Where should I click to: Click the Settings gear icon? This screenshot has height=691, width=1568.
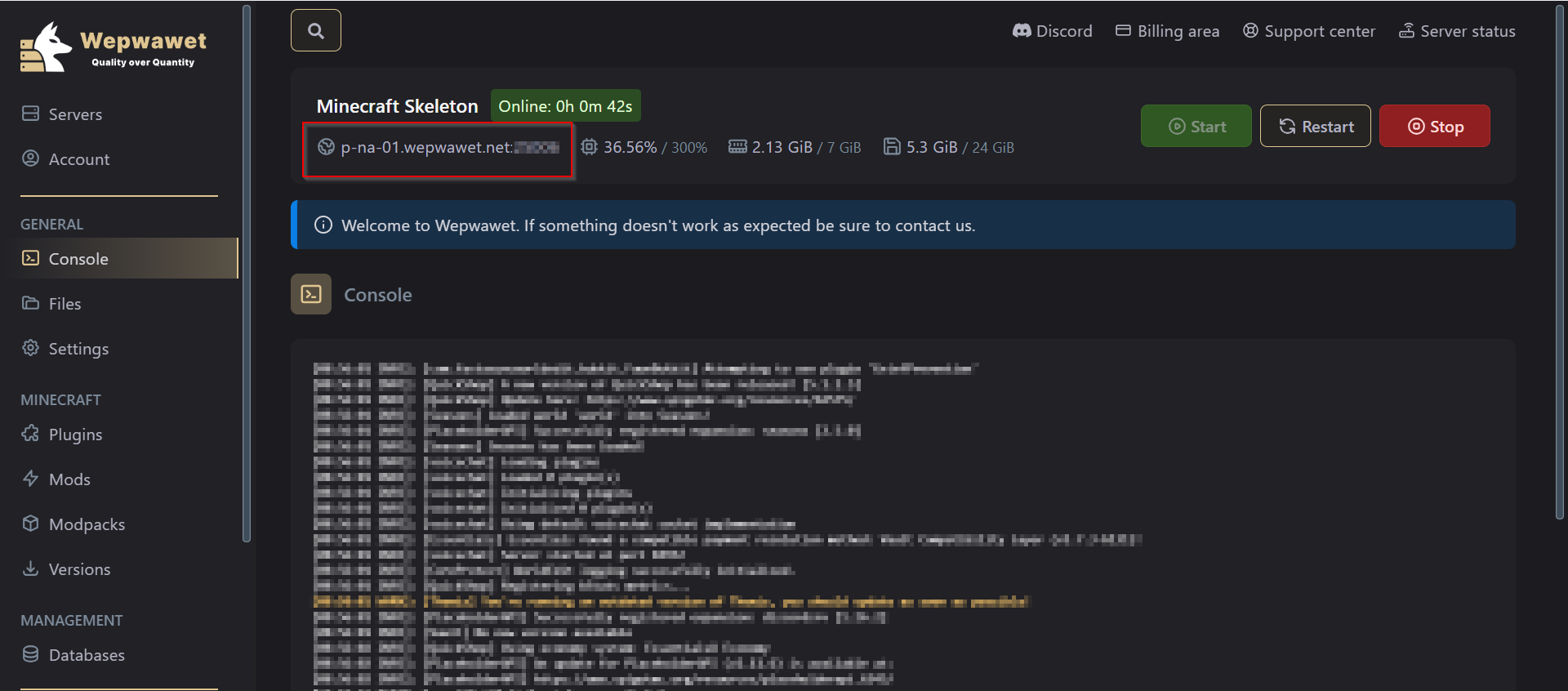tap(30, 348)
